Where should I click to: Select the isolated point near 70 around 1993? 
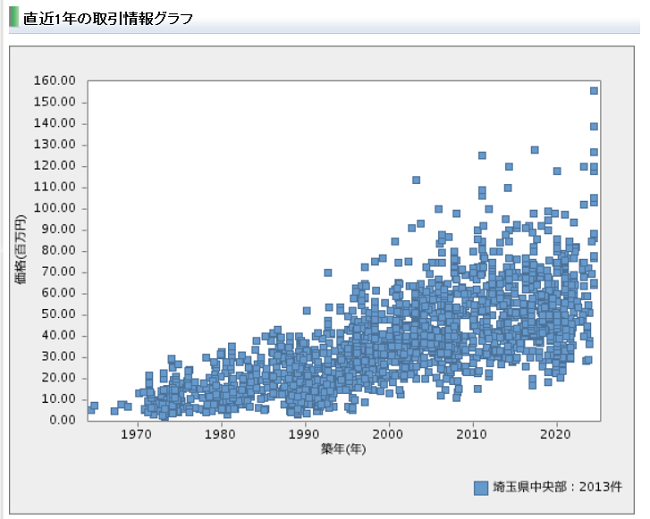(328, 272)
